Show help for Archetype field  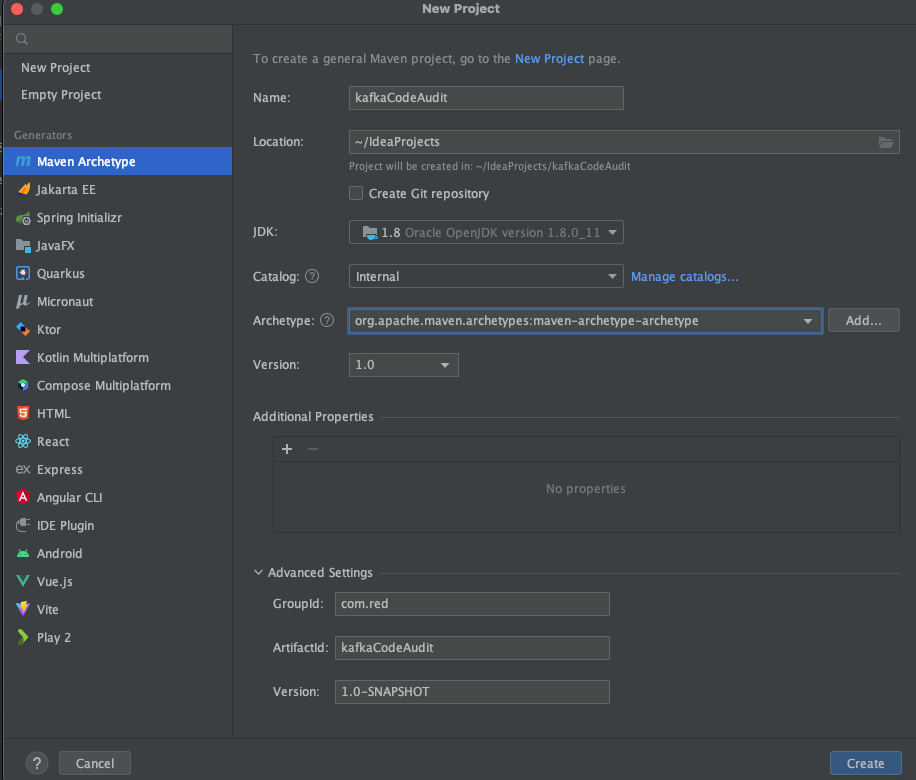tap(327, 320)
